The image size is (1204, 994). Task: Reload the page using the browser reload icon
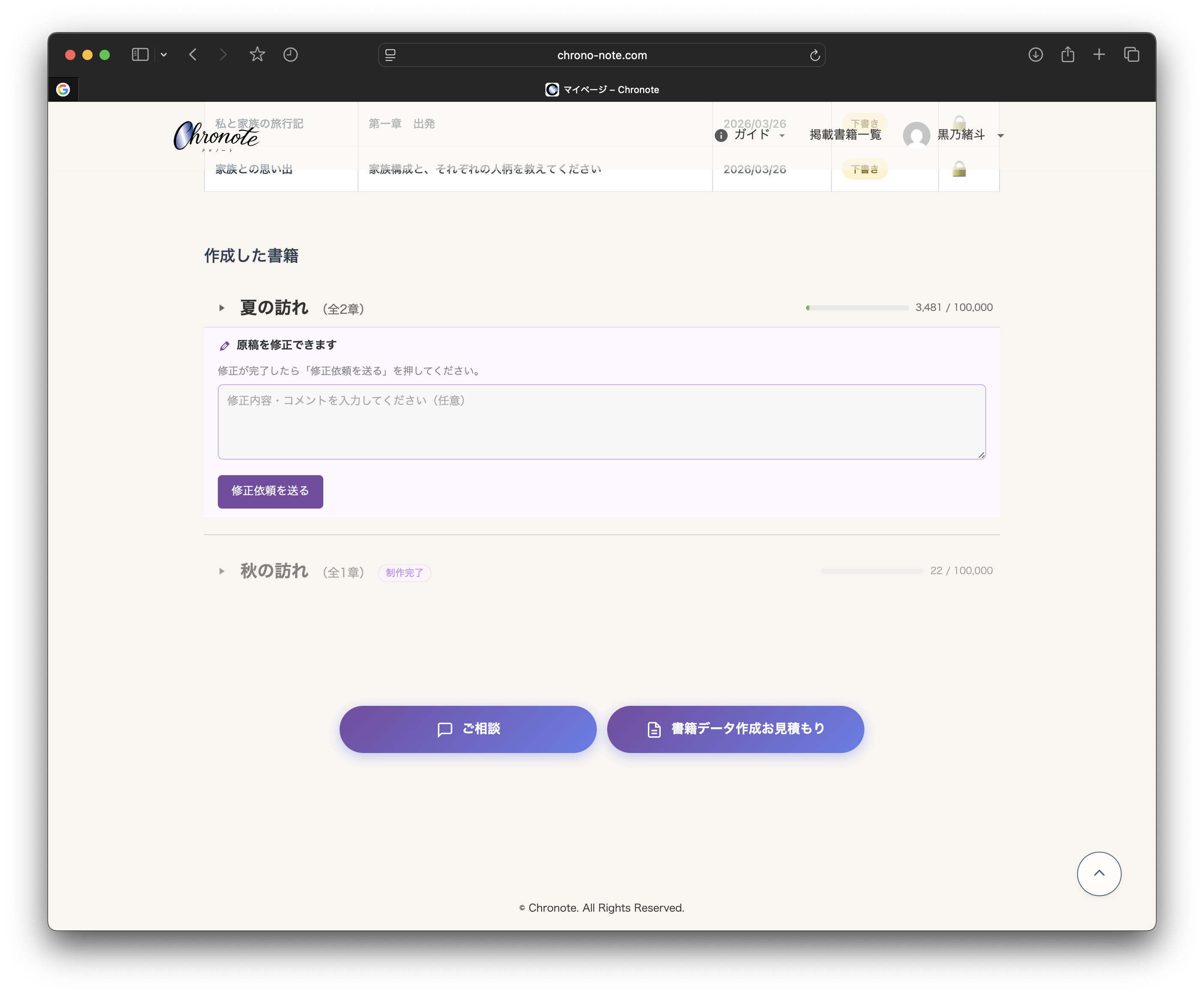815,54
